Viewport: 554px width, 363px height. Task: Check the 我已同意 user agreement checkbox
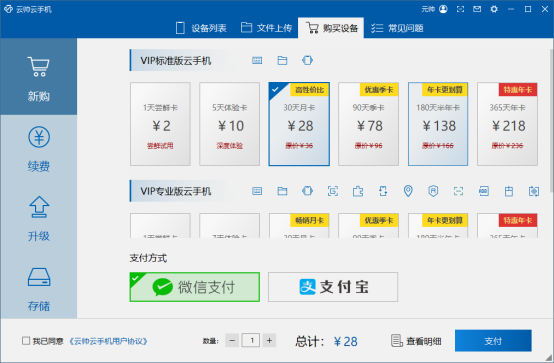click(x=26, y=341)
